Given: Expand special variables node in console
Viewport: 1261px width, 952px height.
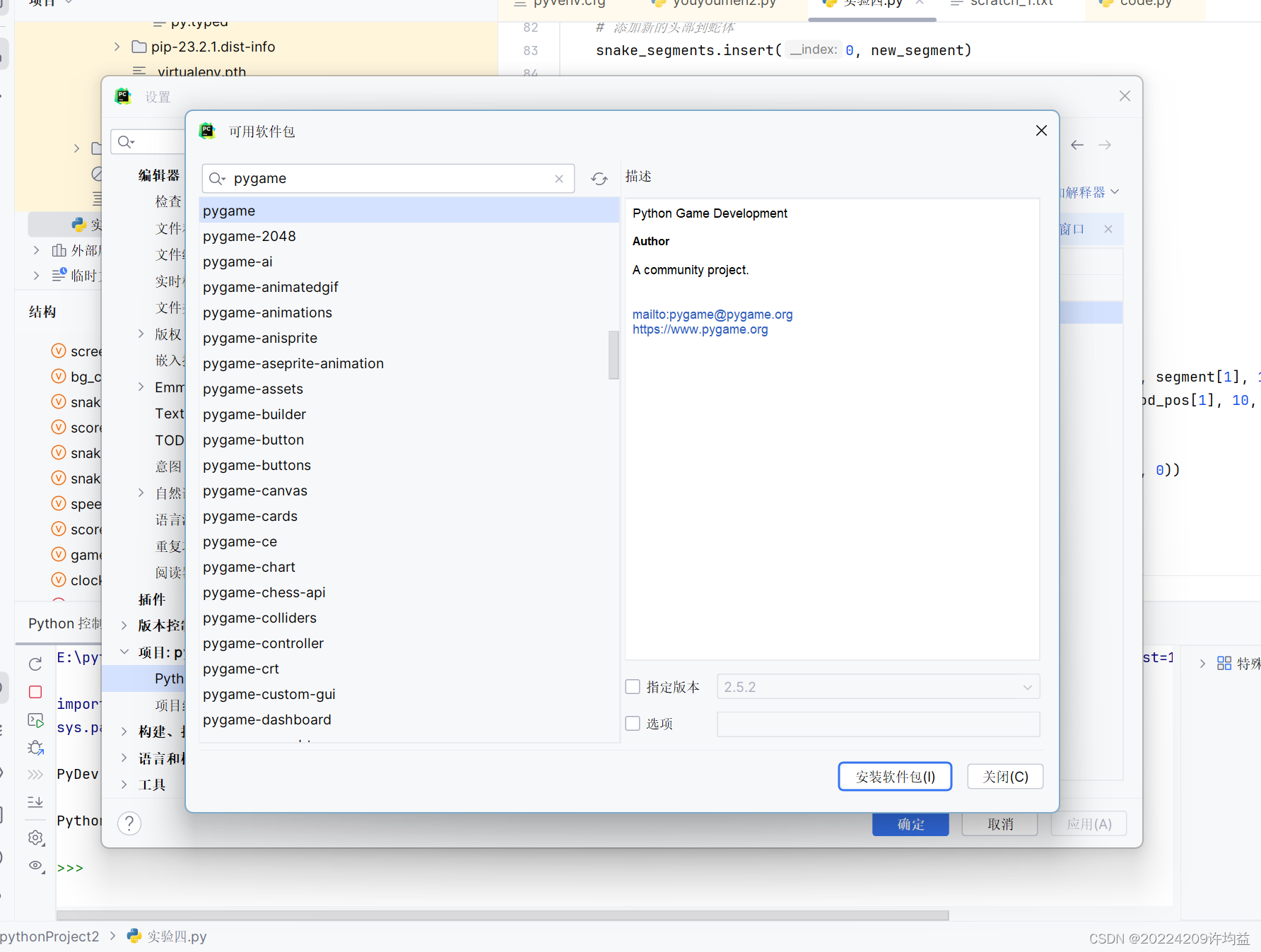Looking at the screenshot, I should pos(1202,663).
